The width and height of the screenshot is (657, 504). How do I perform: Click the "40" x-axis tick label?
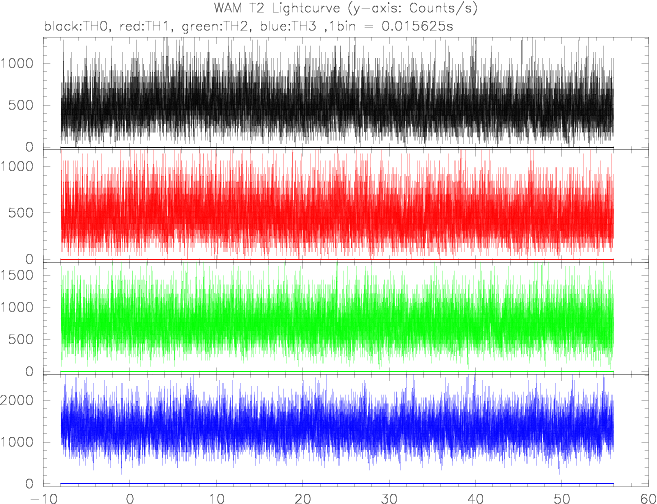click(476, 499)
